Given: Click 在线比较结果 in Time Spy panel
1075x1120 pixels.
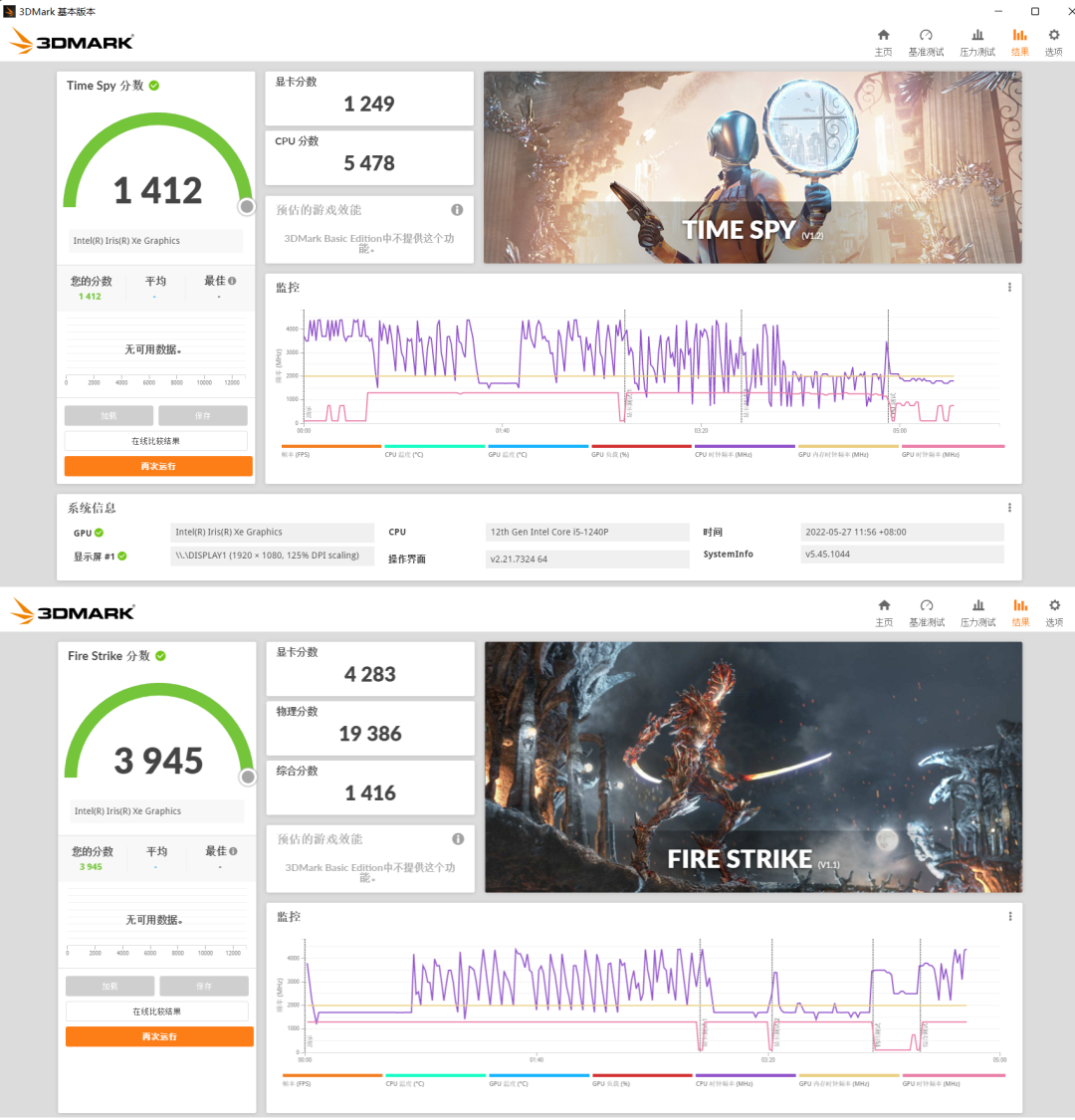Looking at the screenshot, I should (x=155, y=441).
